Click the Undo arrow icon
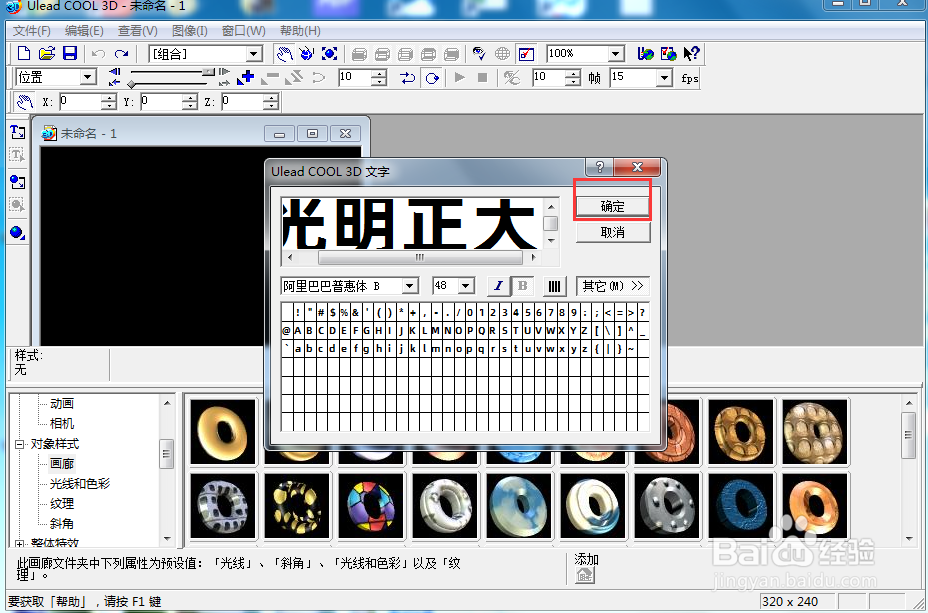The width and height of the screenshot is (928, 613). [98, 54]
